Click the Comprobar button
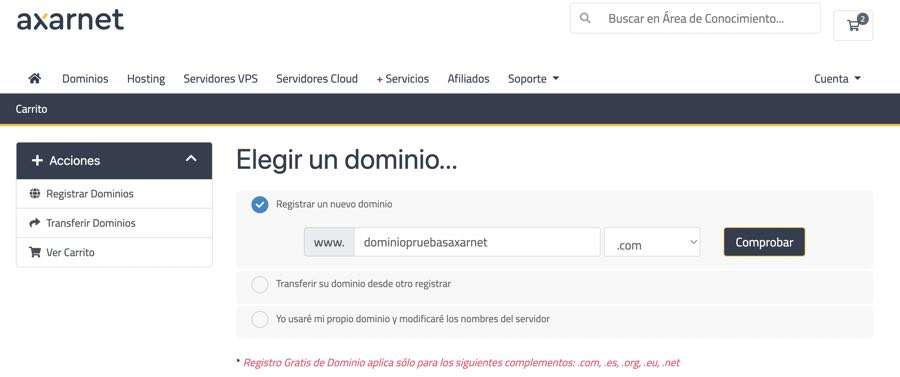Screen dimensions: 900x377 764,242
